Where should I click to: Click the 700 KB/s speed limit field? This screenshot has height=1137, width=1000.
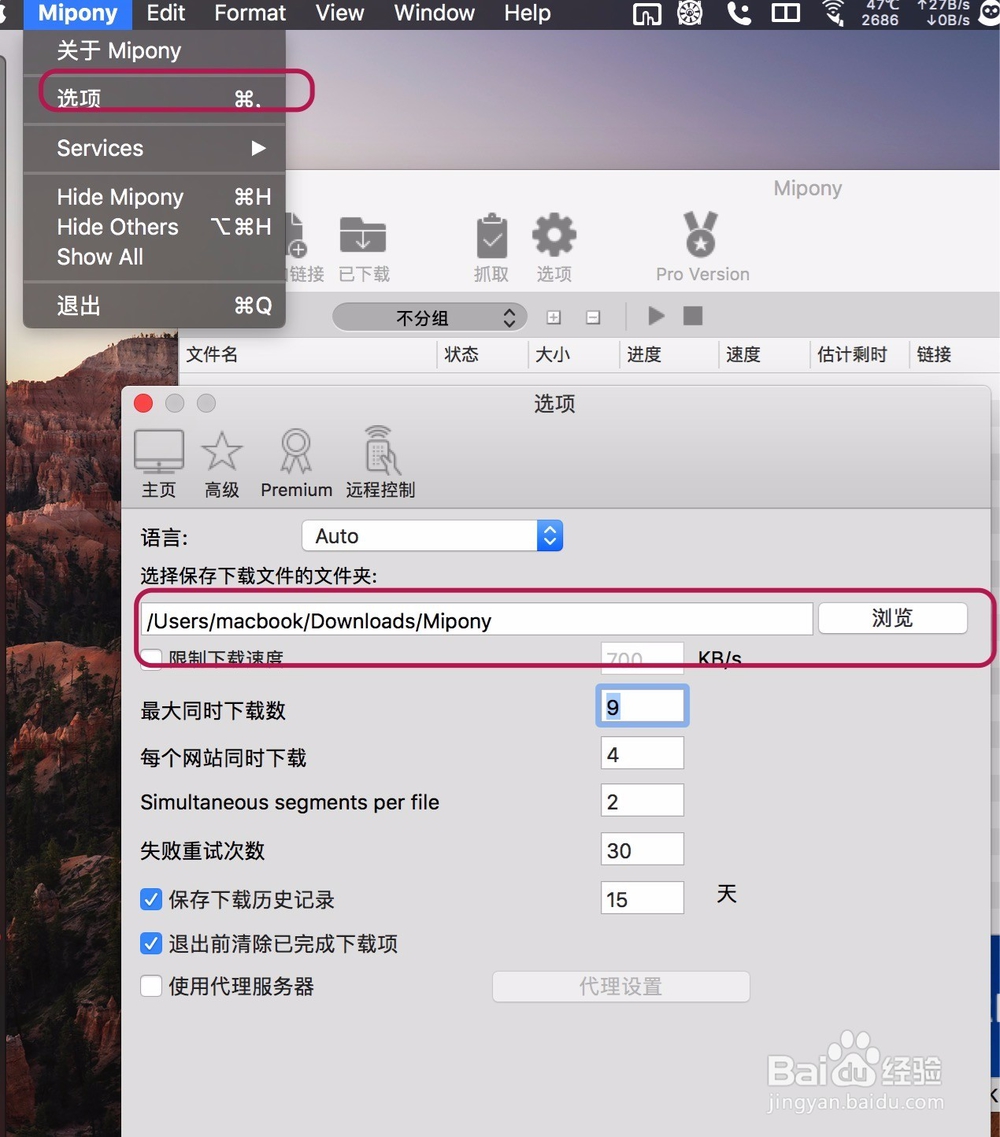[x=642, y=658]
